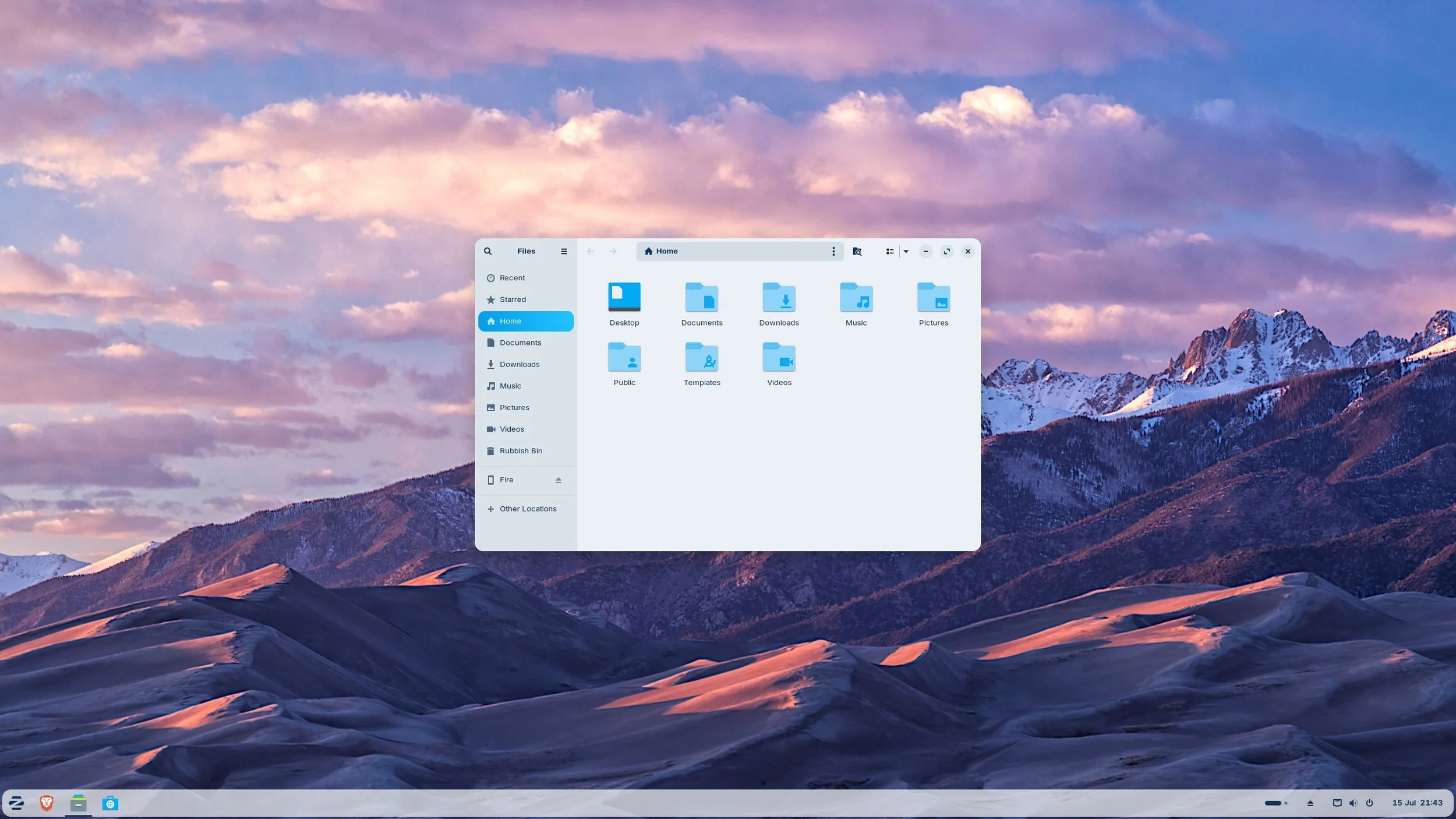
Task: Expand the view options dropdown arrow
Action: 906,251
